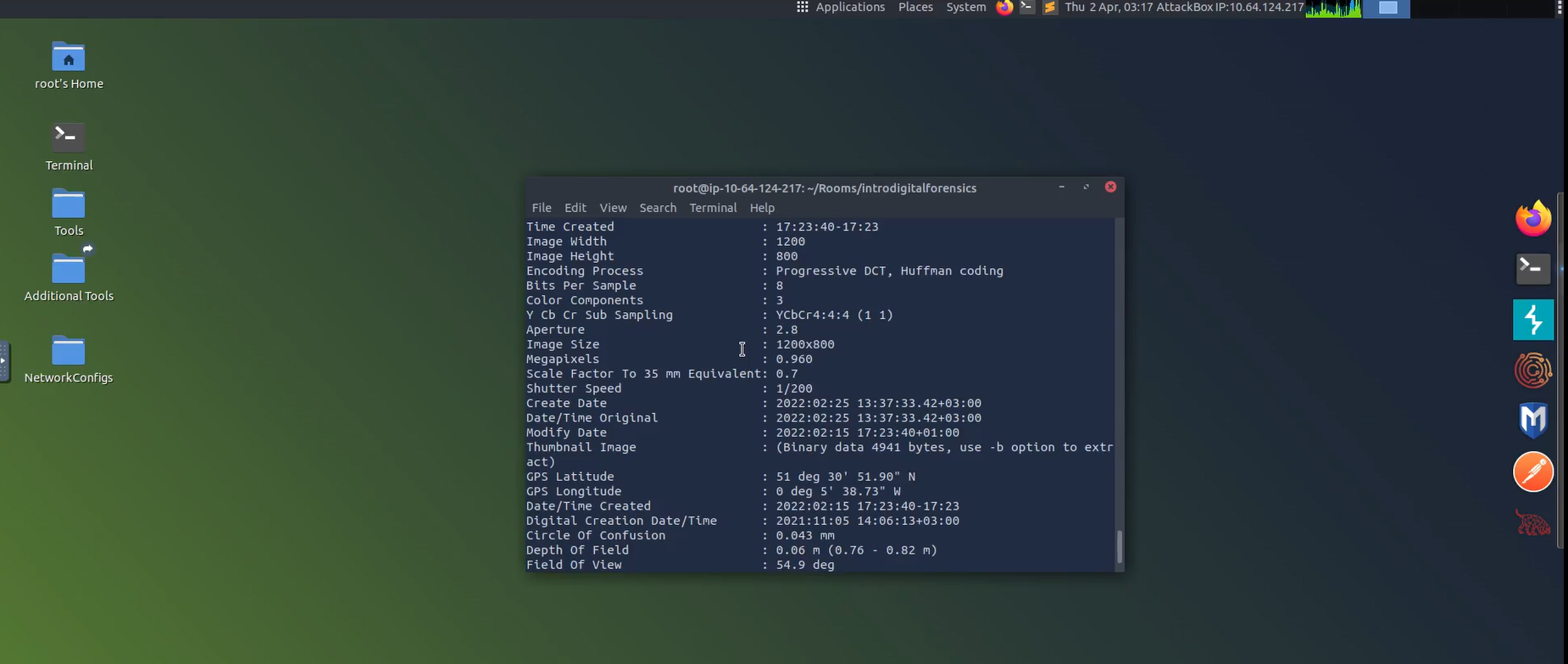This screenshot has height=664, width=1568.
Task: Open the System menu
Action: coord(966,8)
